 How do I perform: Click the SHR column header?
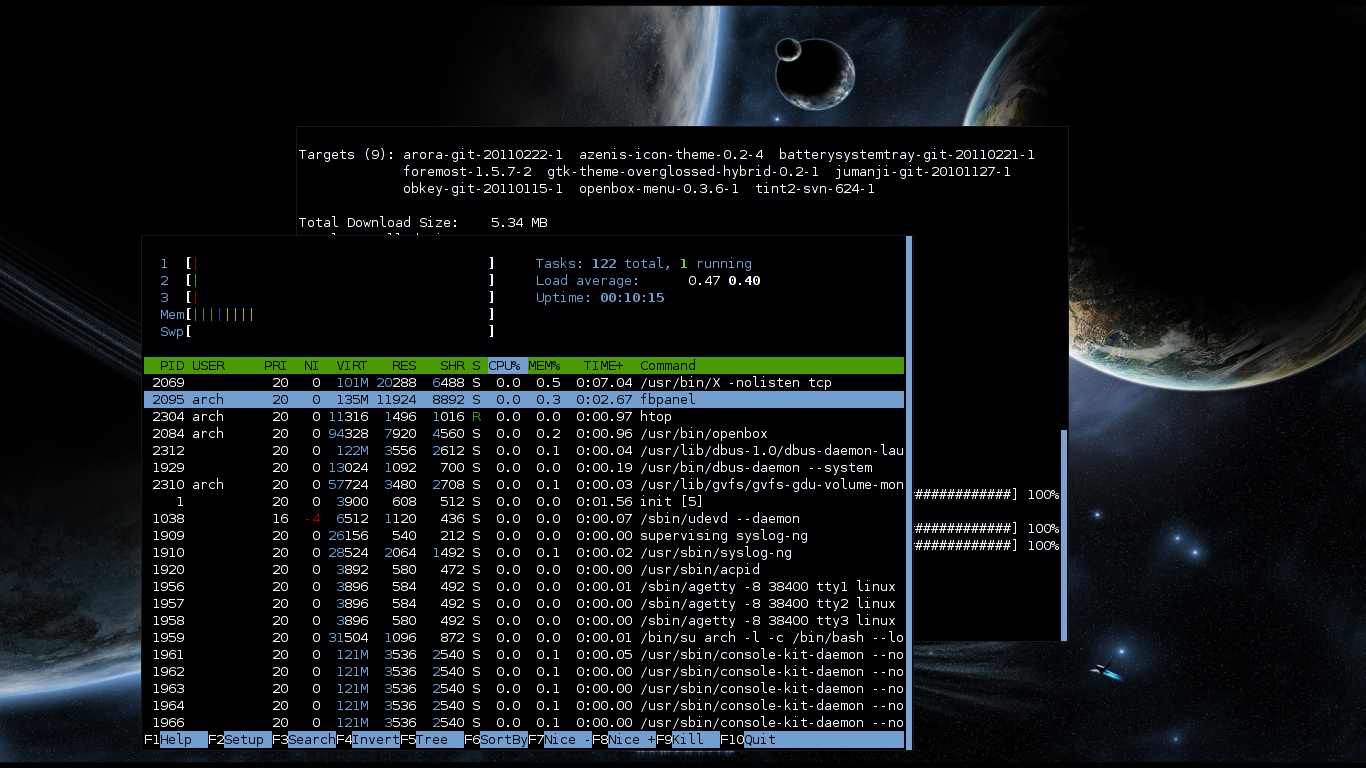pyautogui.click(x=452, y=366)
